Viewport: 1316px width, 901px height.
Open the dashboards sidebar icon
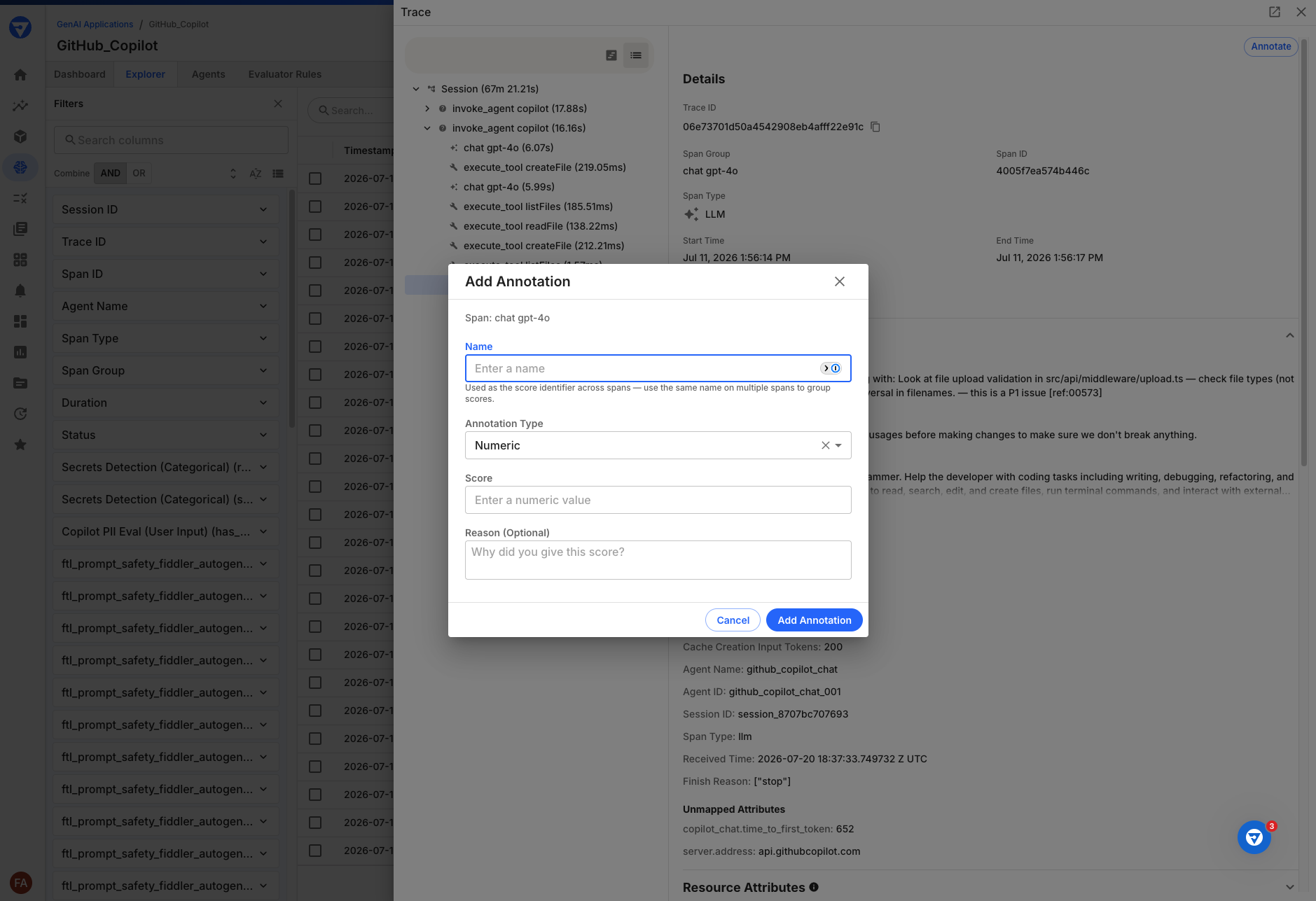pyautogui.click(x=20, y=321)
